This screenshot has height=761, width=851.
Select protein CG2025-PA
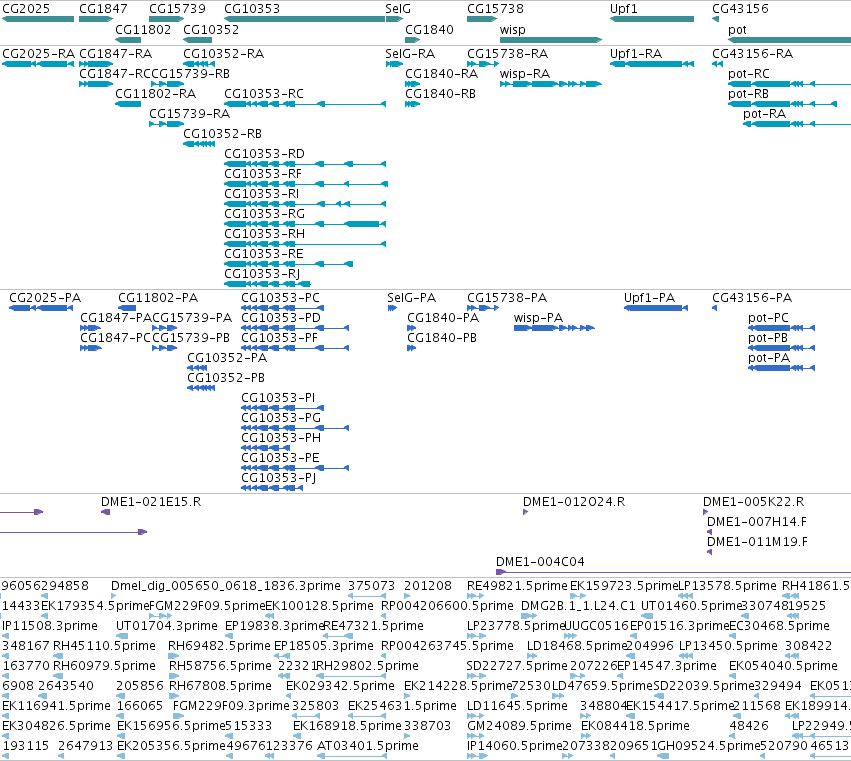45,298
